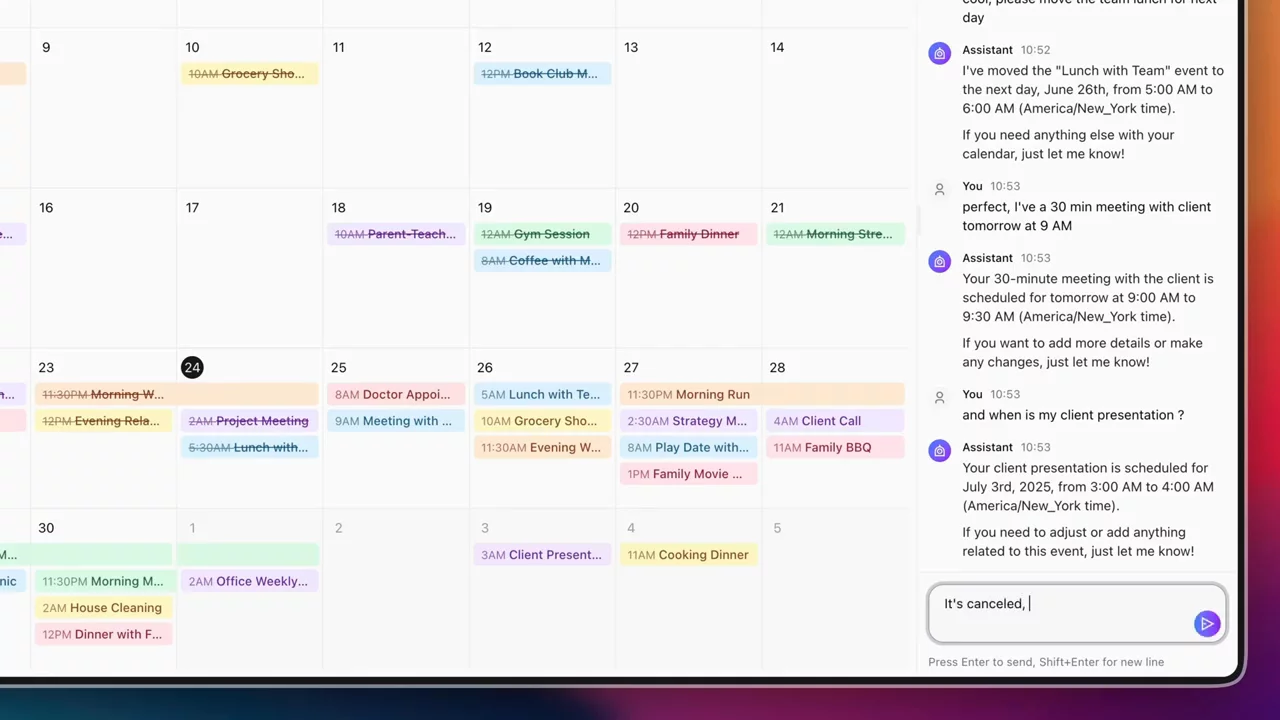The height and width of the screenshot is (720, 1280).
Task: Open the 12PM Family Dinner event on the 20th
Action: tap(689, 234)
